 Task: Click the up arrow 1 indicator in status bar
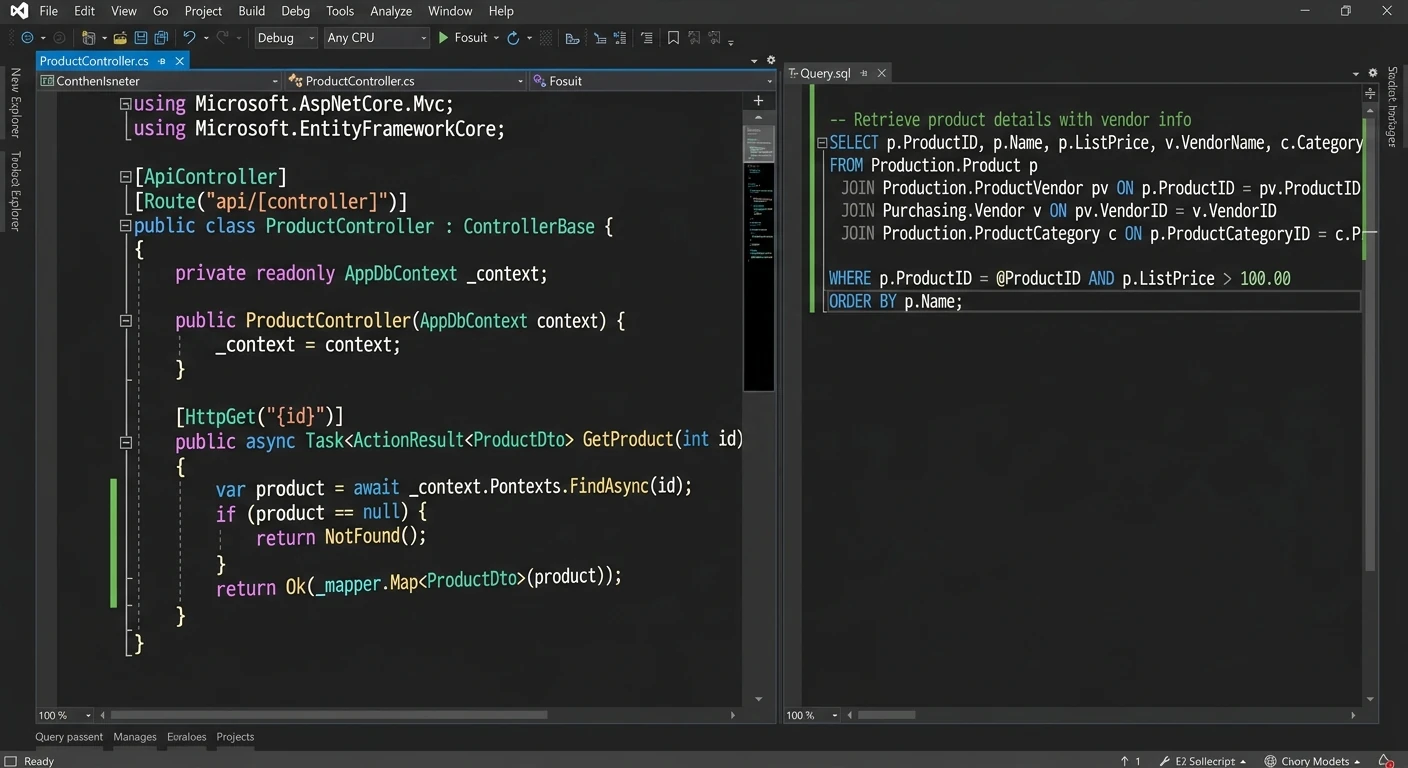(x=1131, y=761)
